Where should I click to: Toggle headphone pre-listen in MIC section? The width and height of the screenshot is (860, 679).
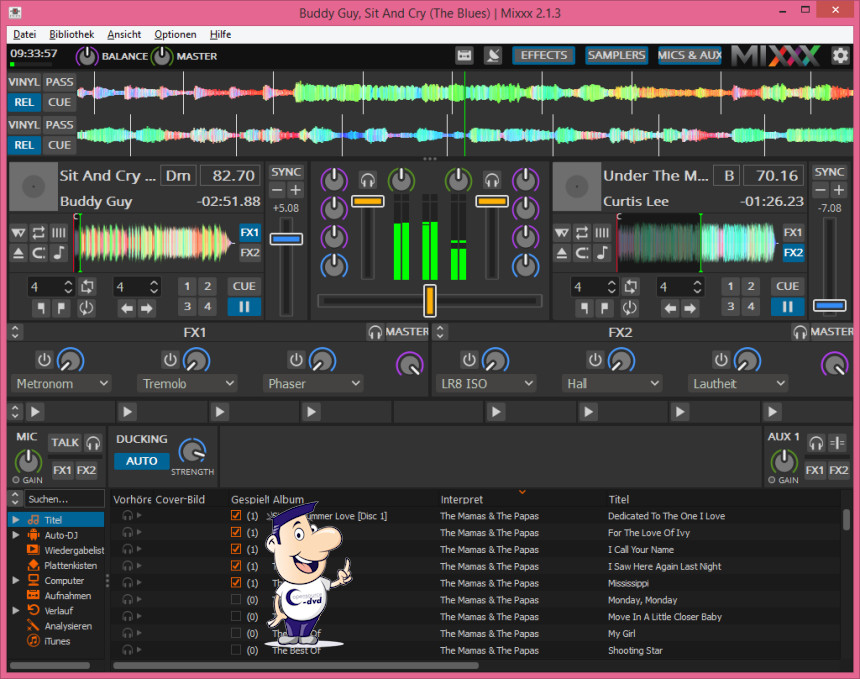coord(93,443)
